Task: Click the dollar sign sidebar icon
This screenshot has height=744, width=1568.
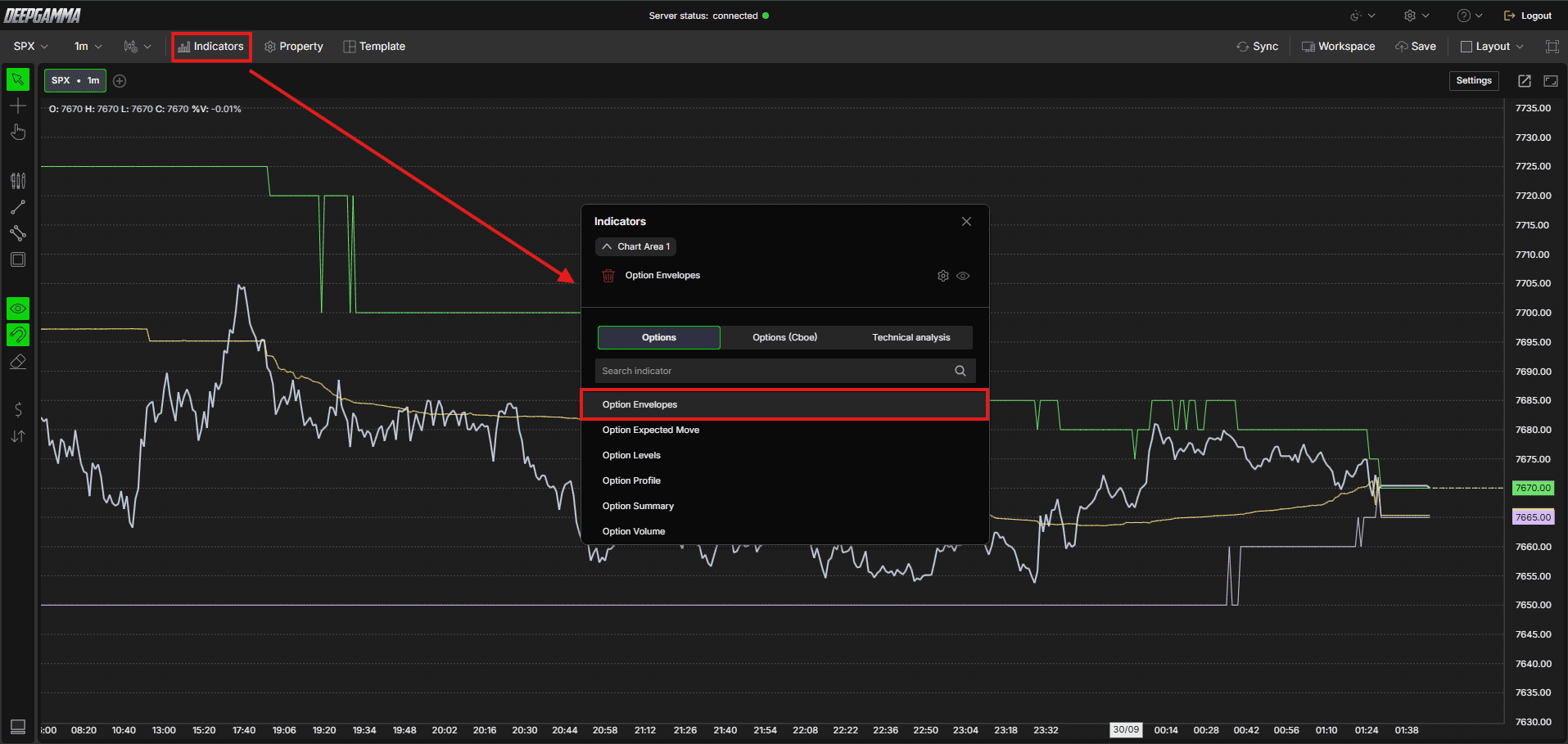Action: pos(18,409)
